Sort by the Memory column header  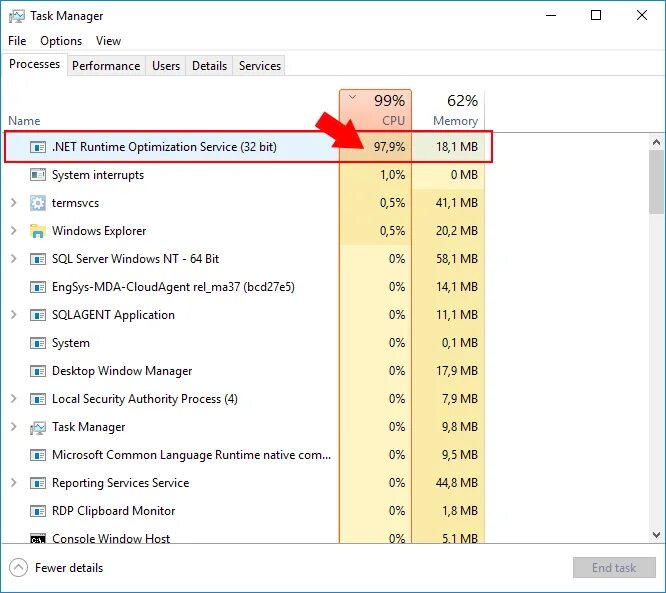point(448,109)
